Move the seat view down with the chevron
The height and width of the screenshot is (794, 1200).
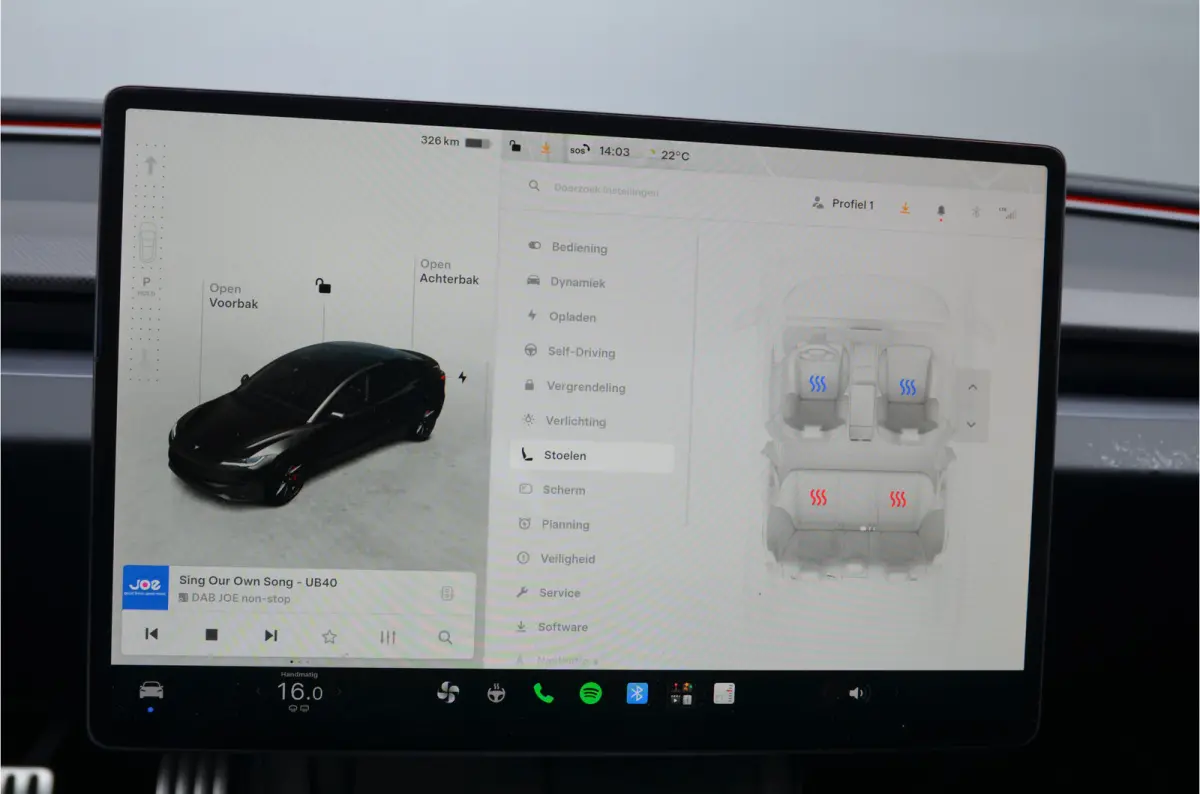coord(972,424)
